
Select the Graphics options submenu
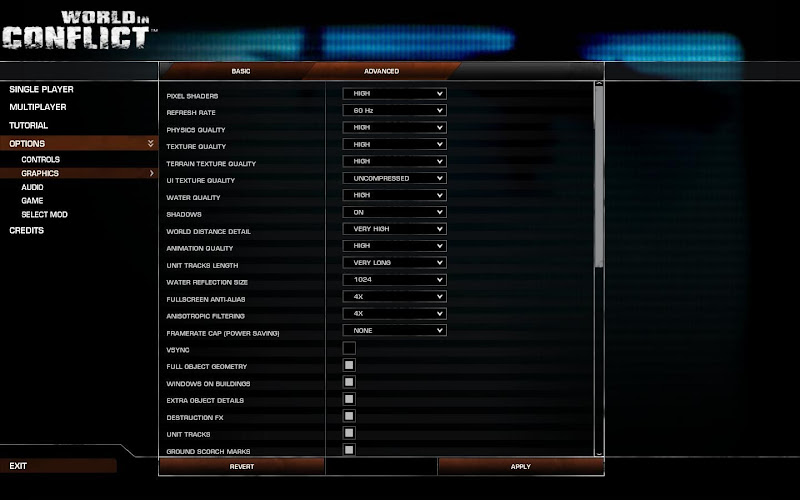coord(79,173)
